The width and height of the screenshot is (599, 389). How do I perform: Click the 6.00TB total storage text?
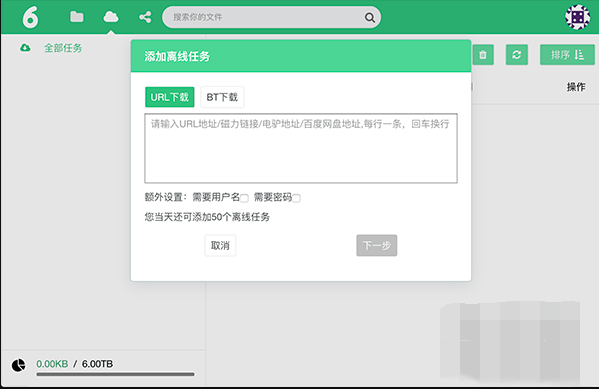click(97, 364)
